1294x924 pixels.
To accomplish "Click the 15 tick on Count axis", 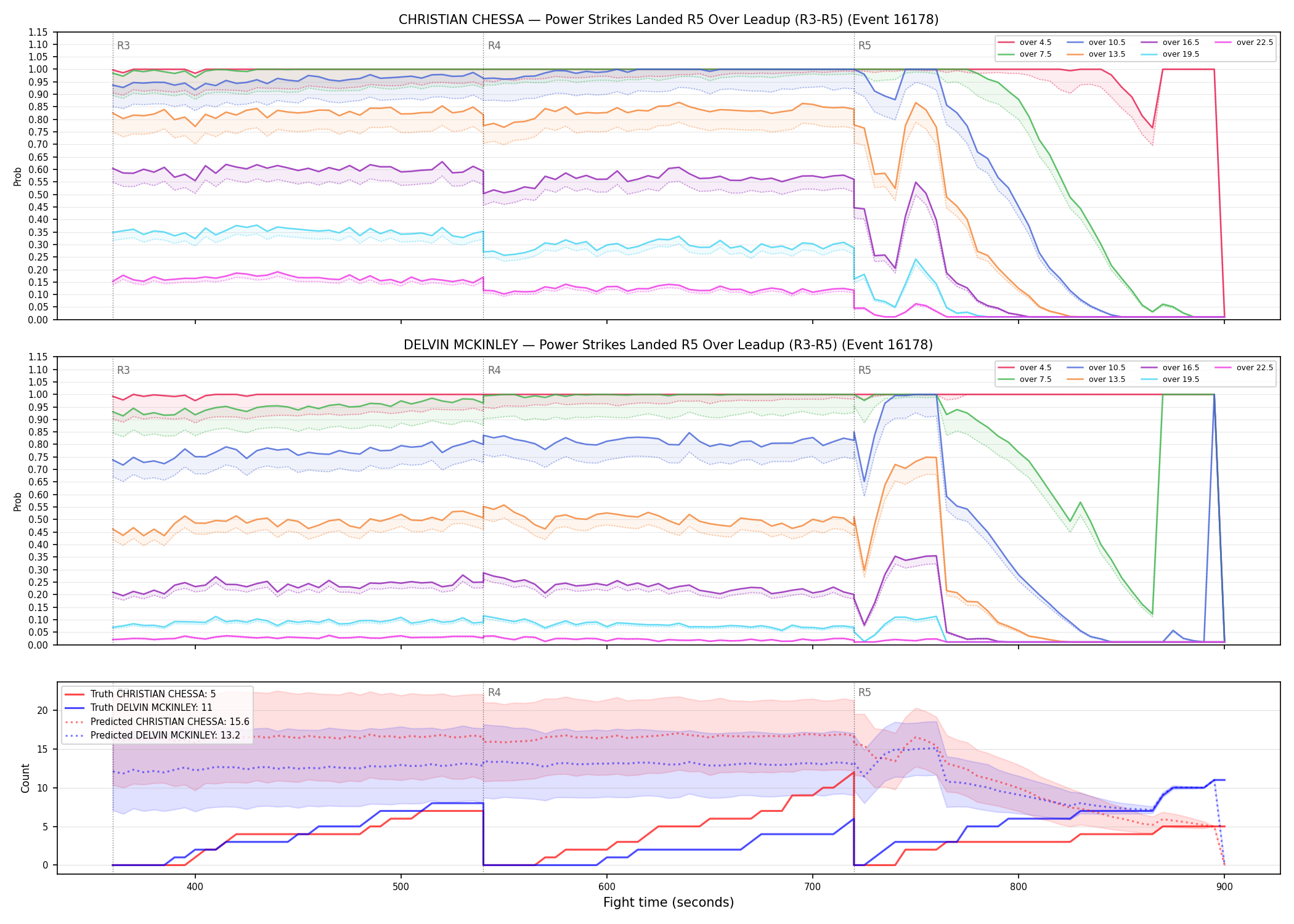I will 42,749.
